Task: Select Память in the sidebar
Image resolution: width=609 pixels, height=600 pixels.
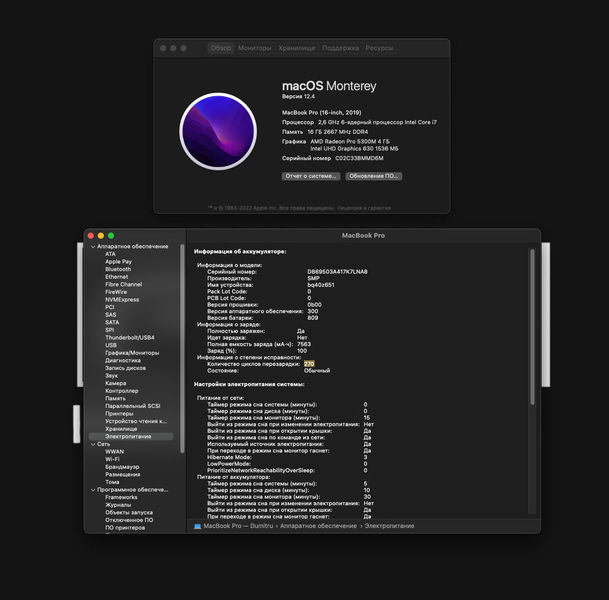Action: click(x=115, y=398)
